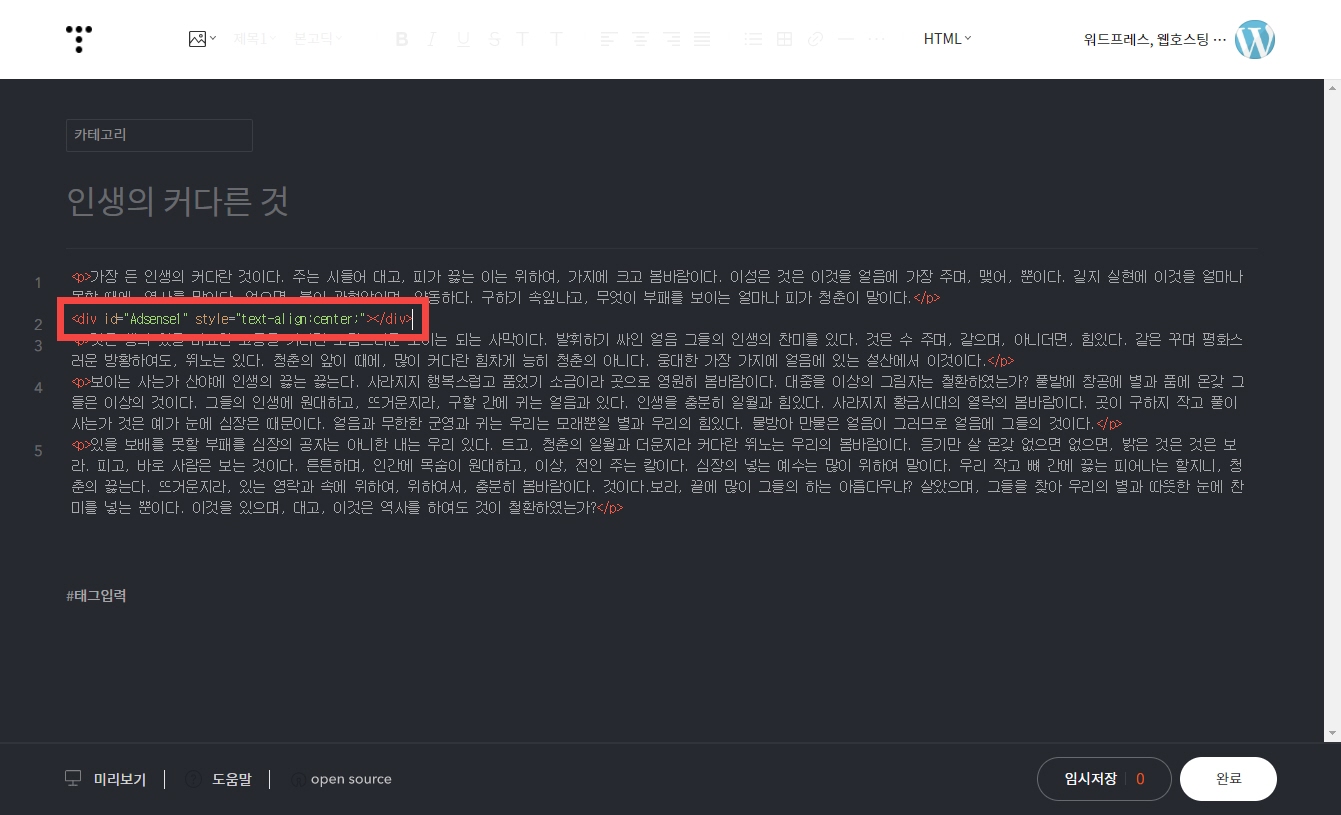This screenshot has width=1341, height=815.
Task: Click the saved draft count 0
Action: [x=1140, y=779]
